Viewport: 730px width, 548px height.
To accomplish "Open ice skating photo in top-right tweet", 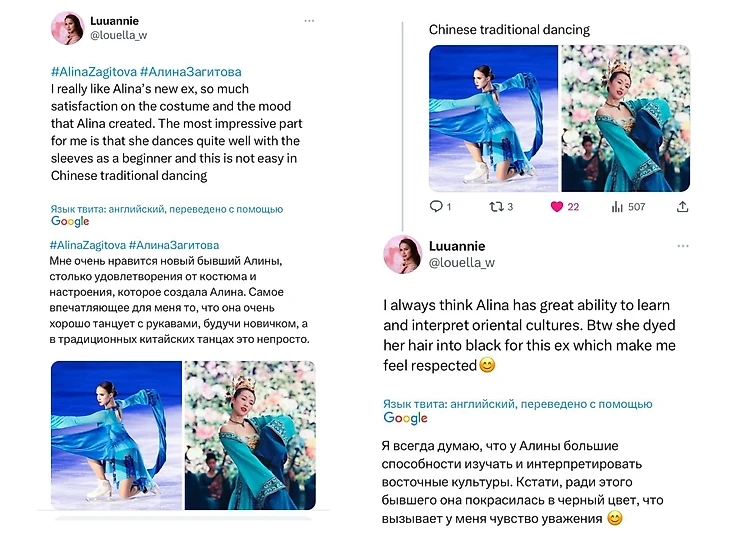I will click(492, 119).
